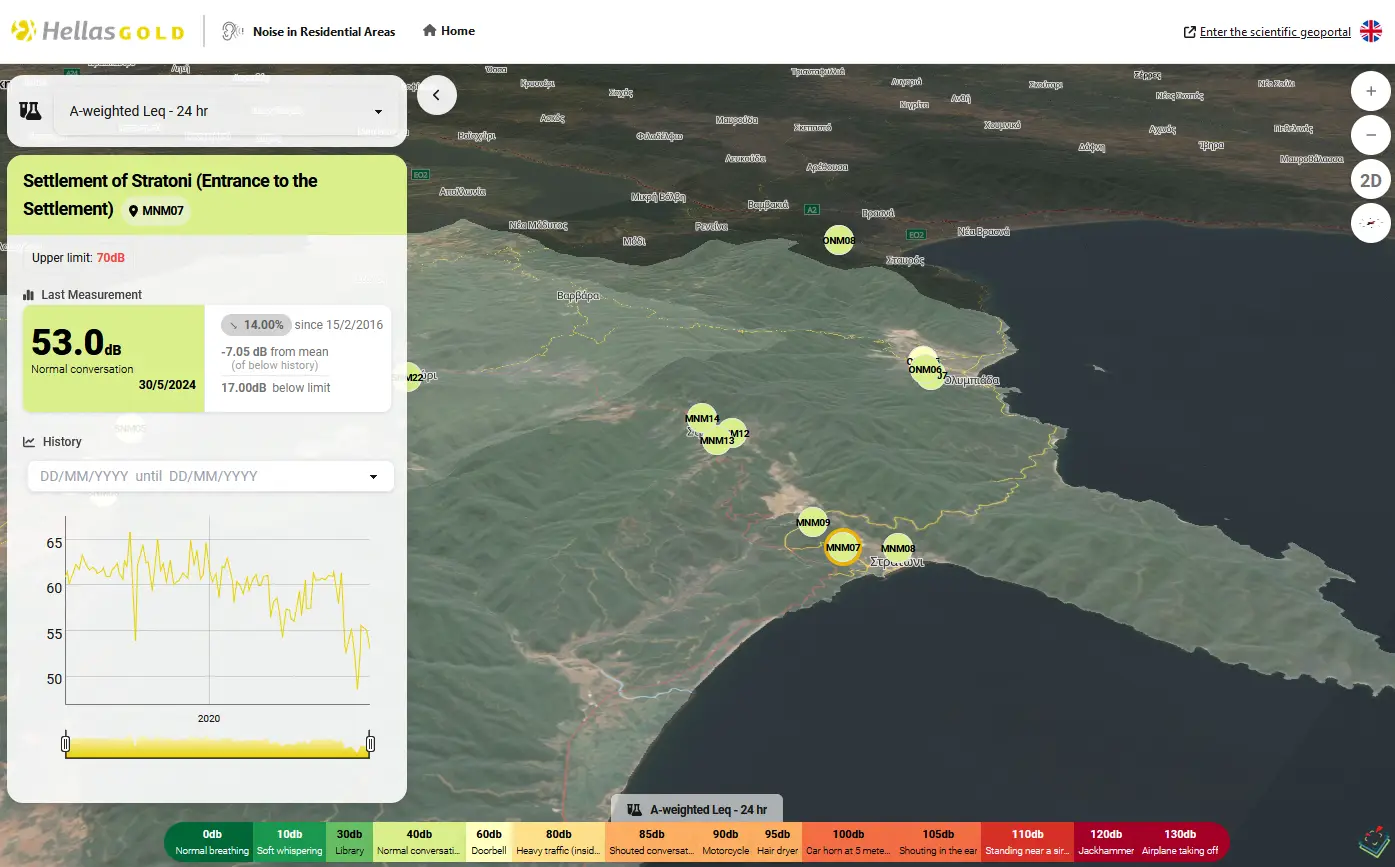Select the M12 station marker
1395x867 pixels.
735,432
